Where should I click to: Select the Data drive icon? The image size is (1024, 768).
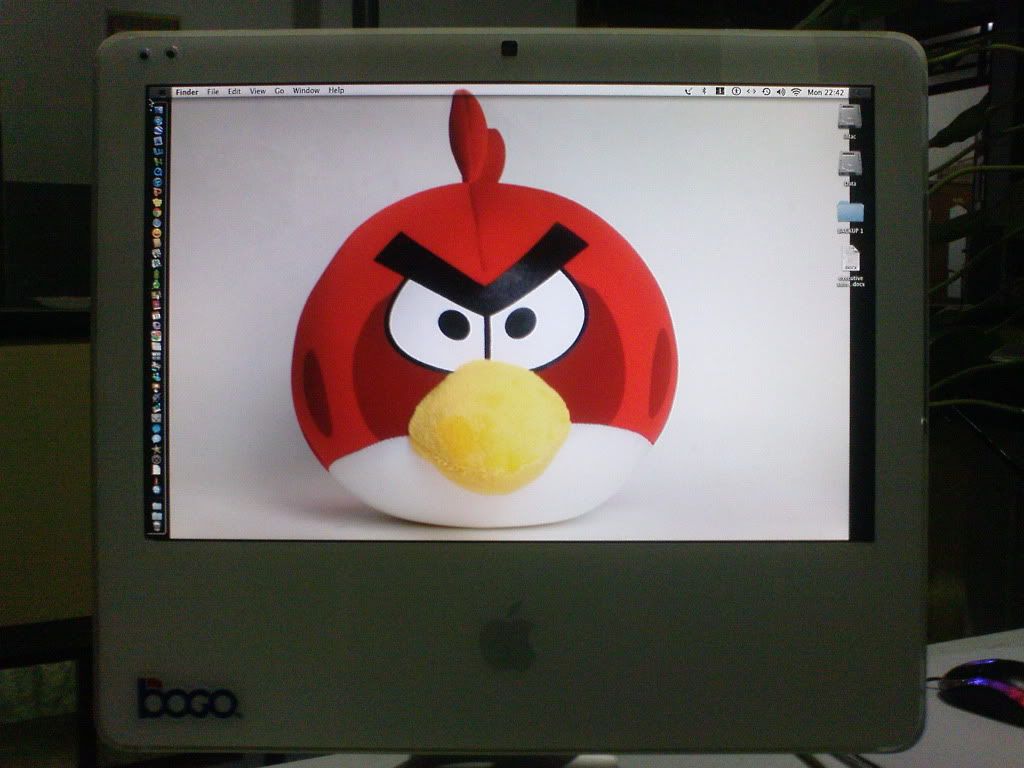pyautogui.click(x=850, y=164)
